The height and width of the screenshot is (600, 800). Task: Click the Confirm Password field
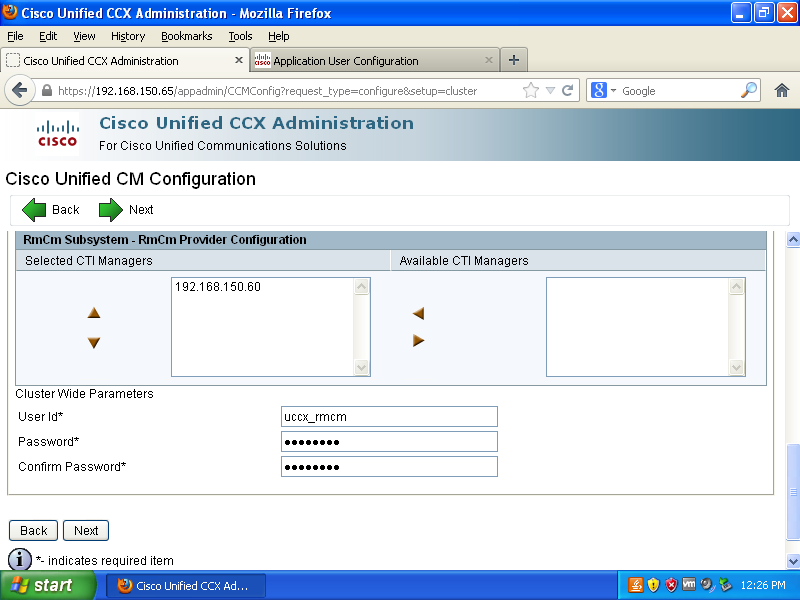click(x=389, y=466)
